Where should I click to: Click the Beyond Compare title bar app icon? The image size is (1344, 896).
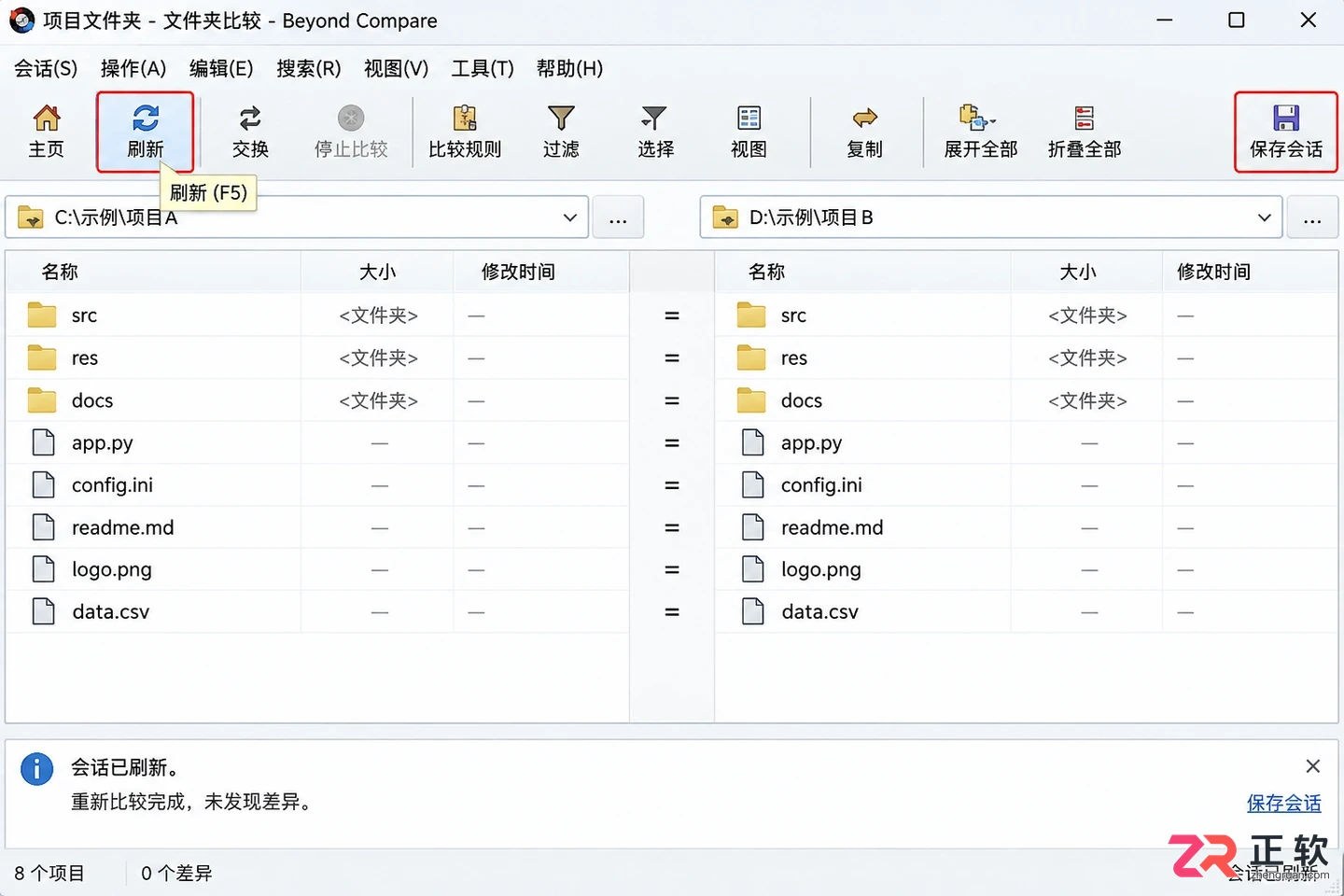click(21, 21)
